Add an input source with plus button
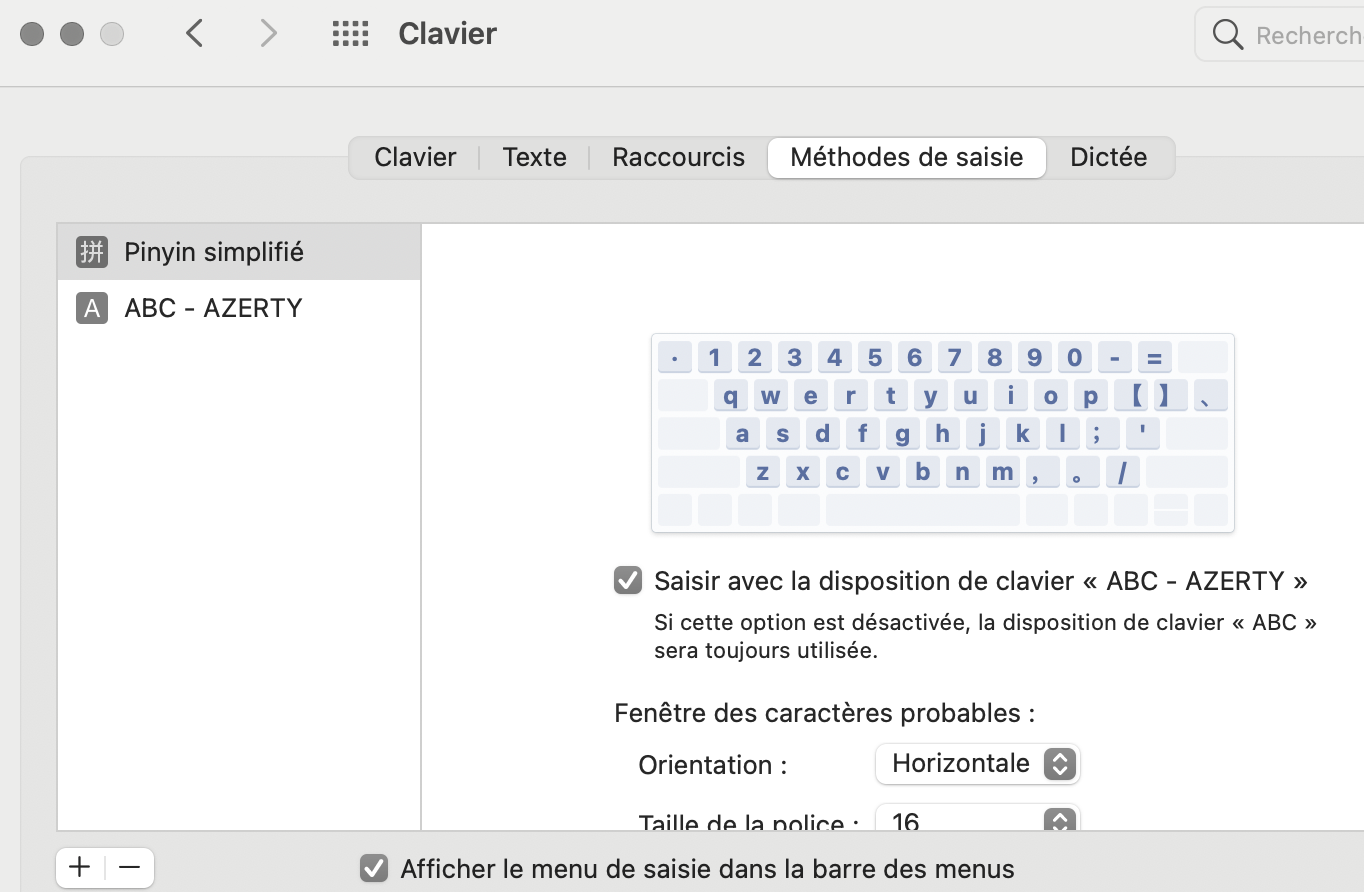 pyautogui.click(x=80, y=867)
